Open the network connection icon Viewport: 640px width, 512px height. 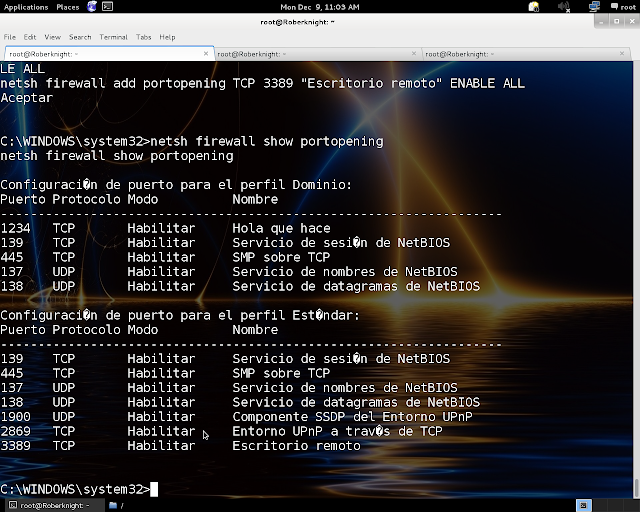[x=594, y=7]
